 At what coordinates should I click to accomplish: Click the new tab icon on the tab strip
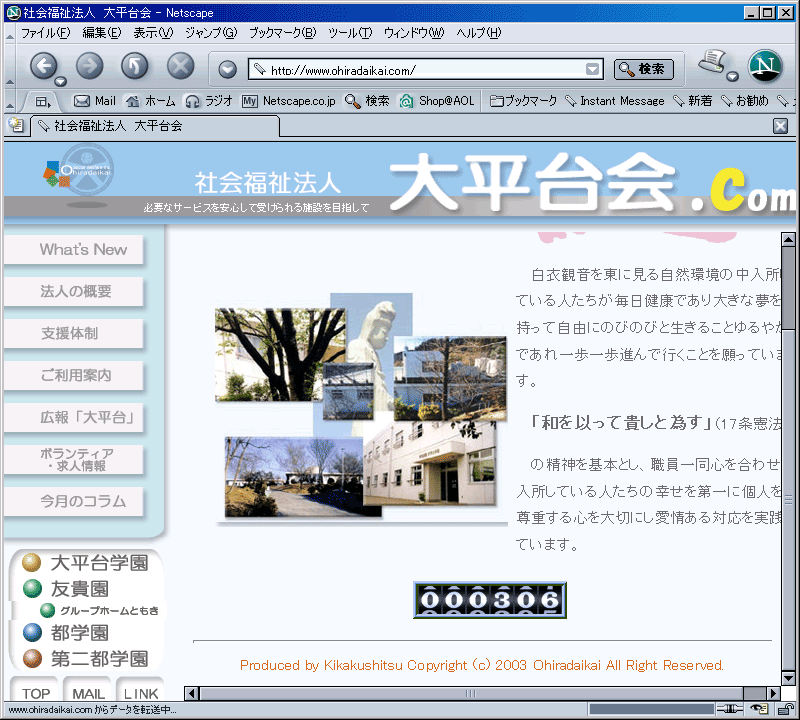16,125
